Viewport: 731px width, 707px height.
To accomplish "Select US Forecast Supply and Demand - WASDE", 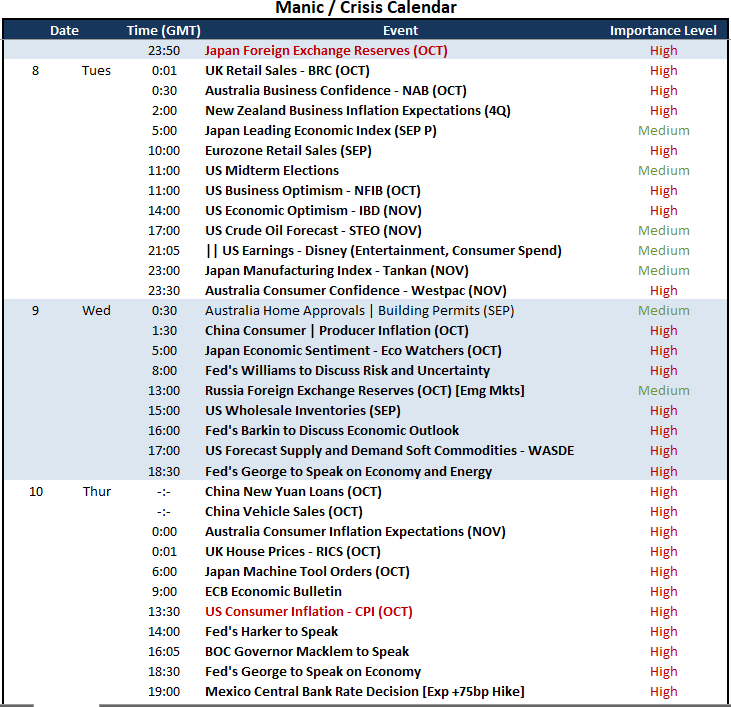I will pos(389,451).
